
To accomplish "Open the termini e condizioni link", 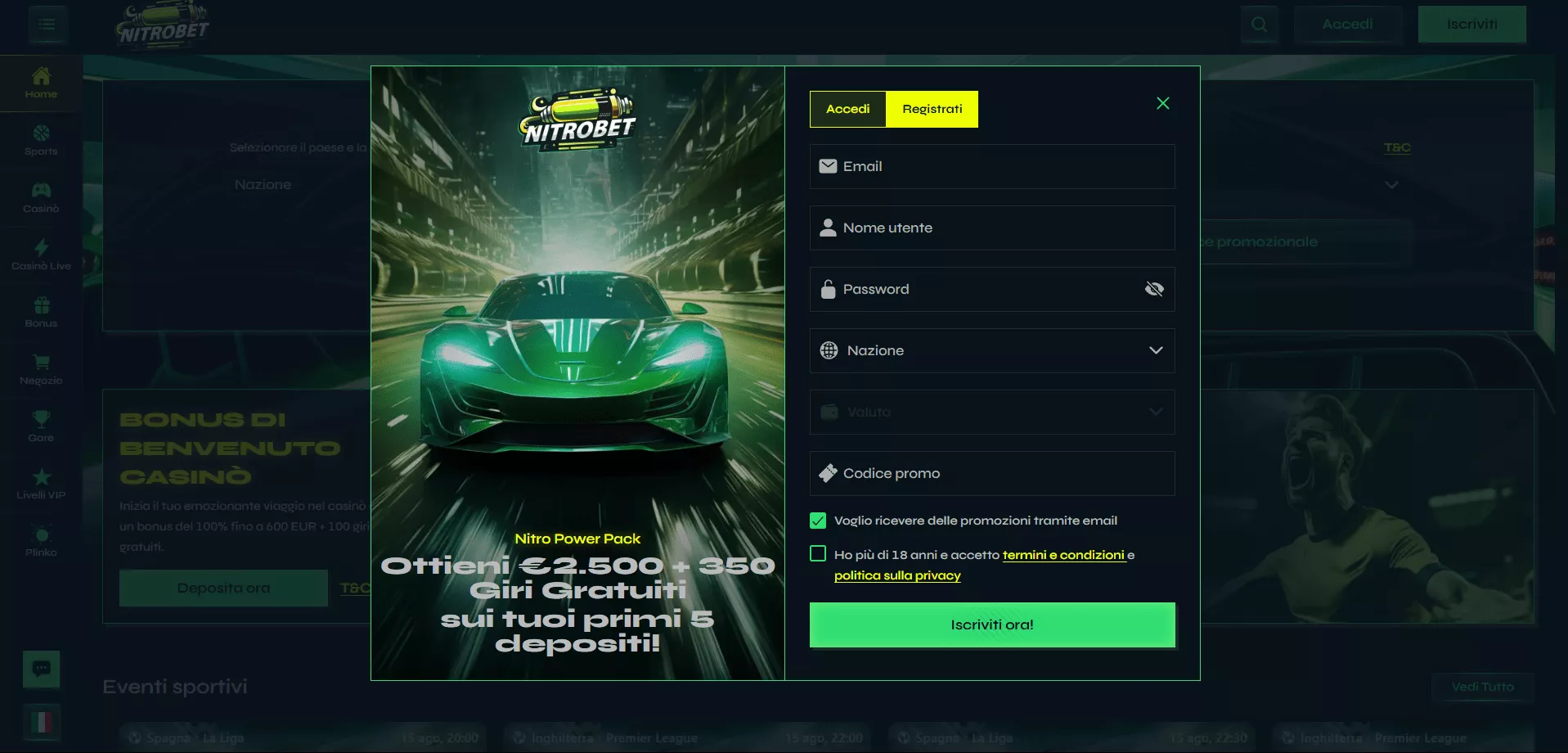I will pos(1063,555).
